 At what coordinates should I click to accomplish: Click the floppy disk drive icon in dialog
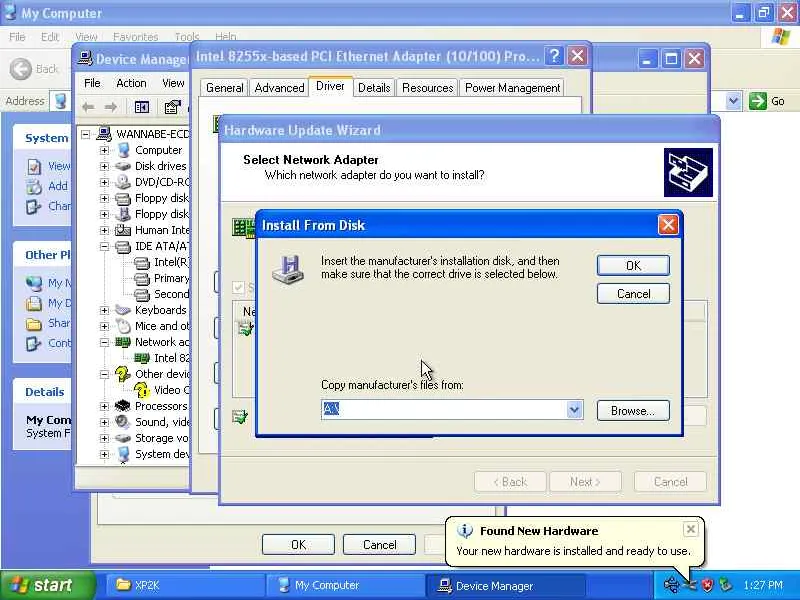(x=289, y=269)
